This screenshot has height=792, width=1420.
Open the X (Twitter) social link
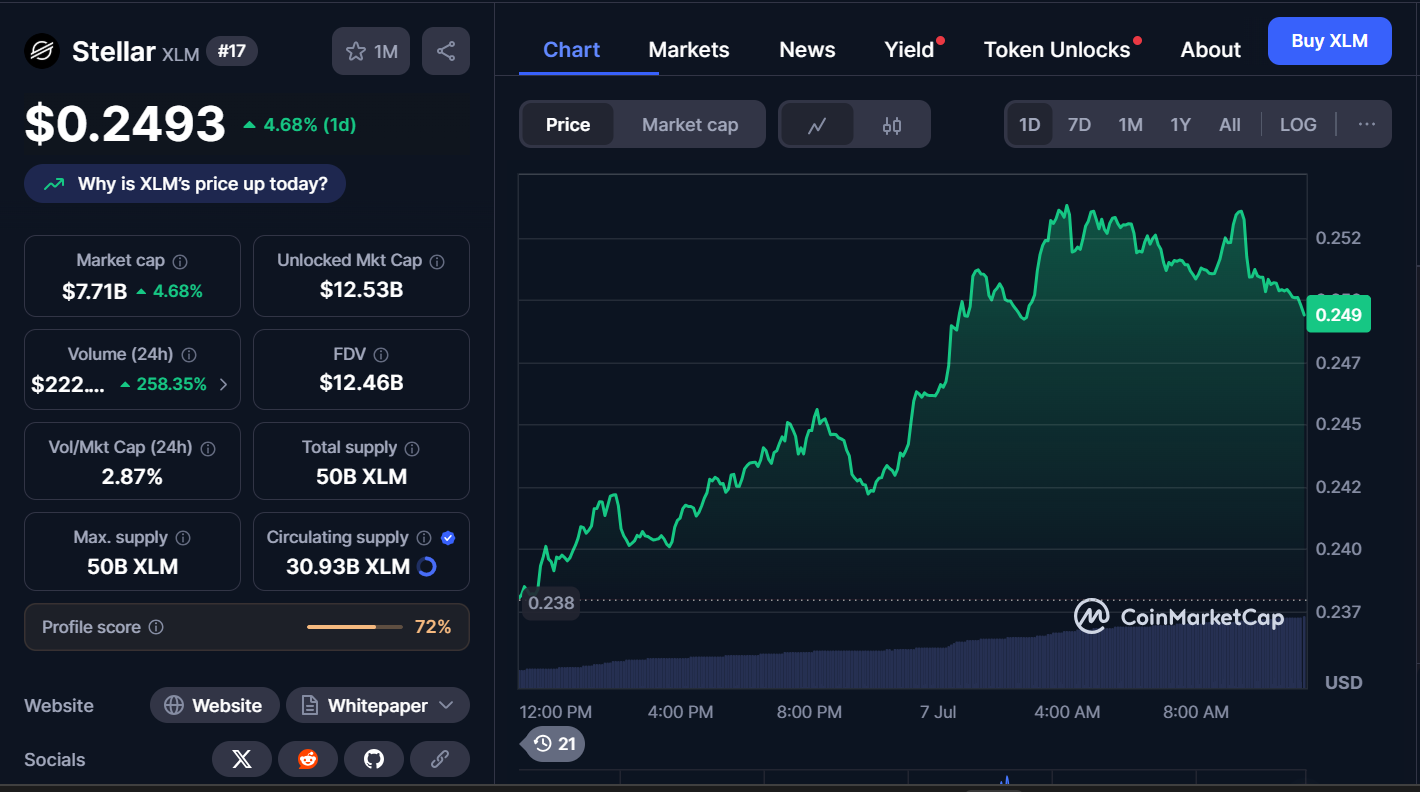[x=241, y=759]
